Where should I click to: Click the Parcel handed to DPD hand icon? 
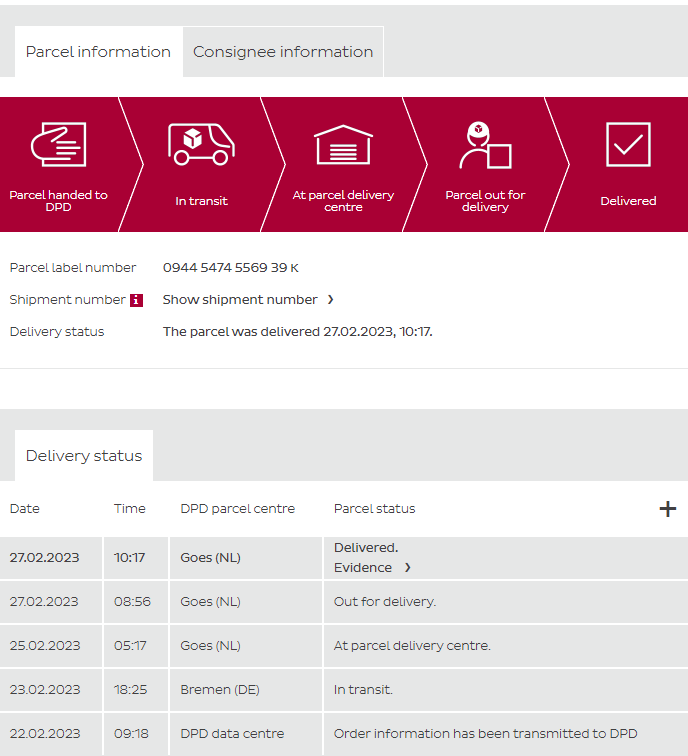tap(58, 146)
